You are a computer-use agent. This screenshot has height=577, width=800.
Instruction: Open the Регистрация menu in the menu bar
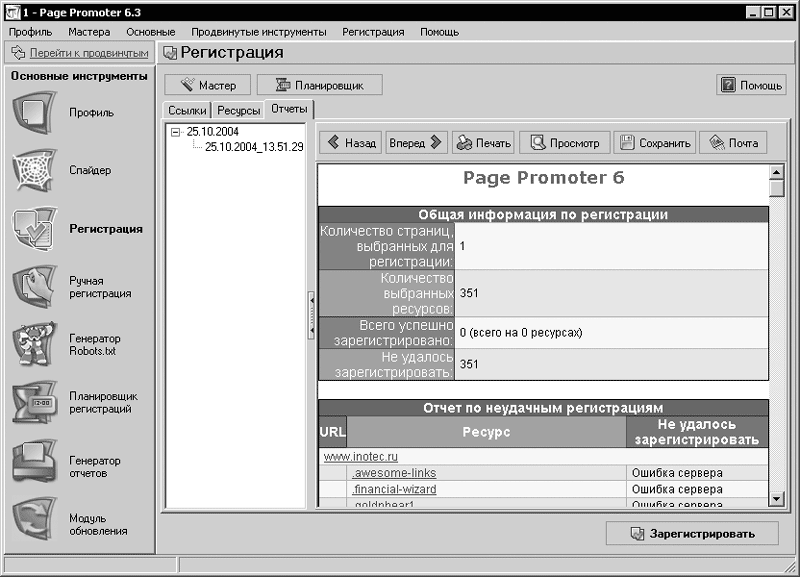[373, 32]
